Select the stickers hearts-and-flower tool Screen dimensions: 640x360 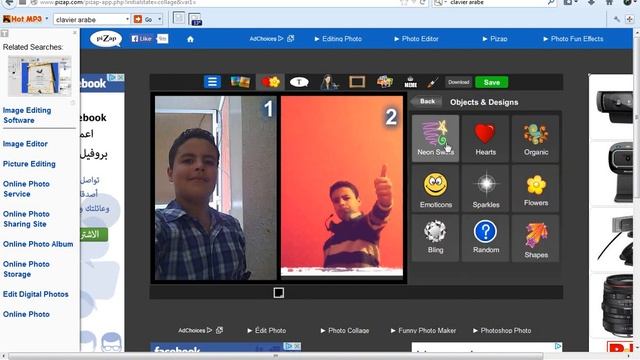[270, 82]
